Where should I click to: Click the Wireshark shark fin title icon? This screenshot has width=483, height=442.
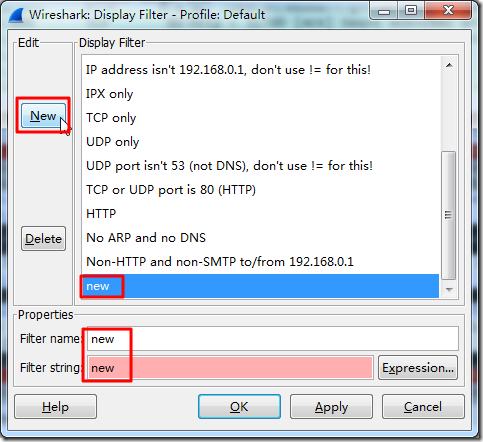(x=16, y=15)
